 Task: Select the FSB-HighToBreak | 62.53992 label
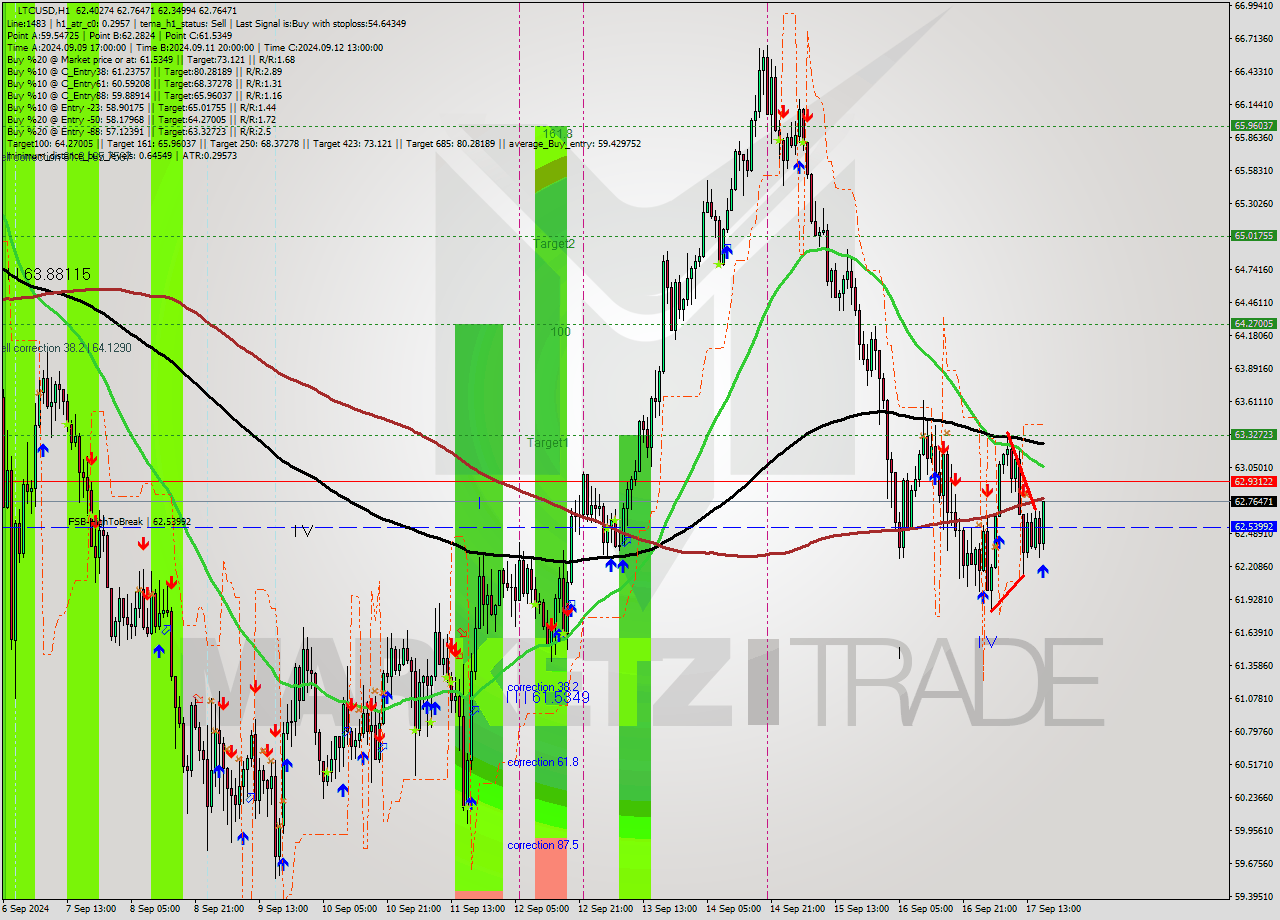(129, 522)
